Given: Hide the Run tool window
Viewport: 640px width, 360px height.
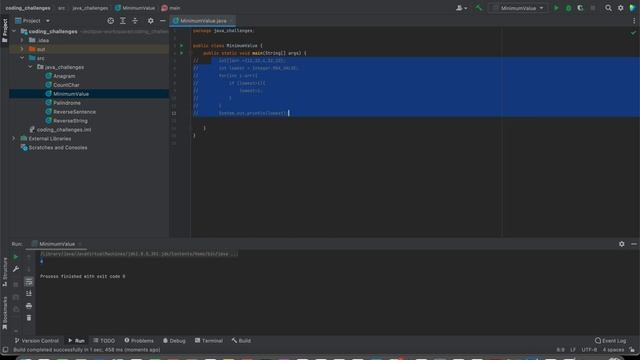Looking at the screenshot, I should (x=633, y=244).
